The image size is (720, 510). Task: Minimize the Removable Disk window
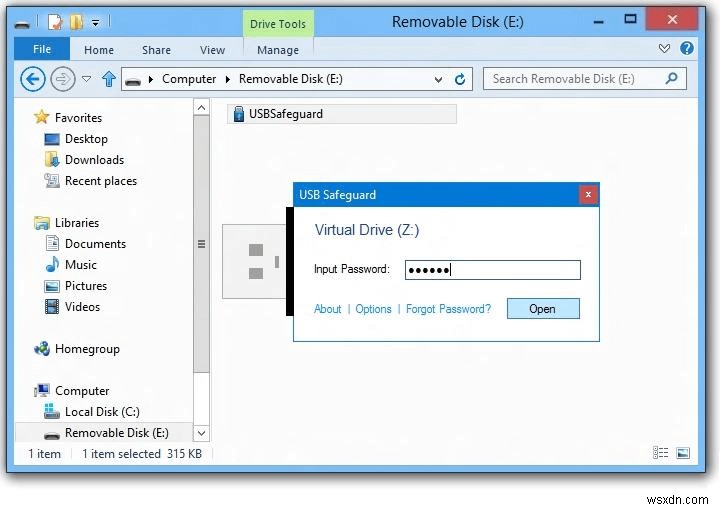click(598, 21)
